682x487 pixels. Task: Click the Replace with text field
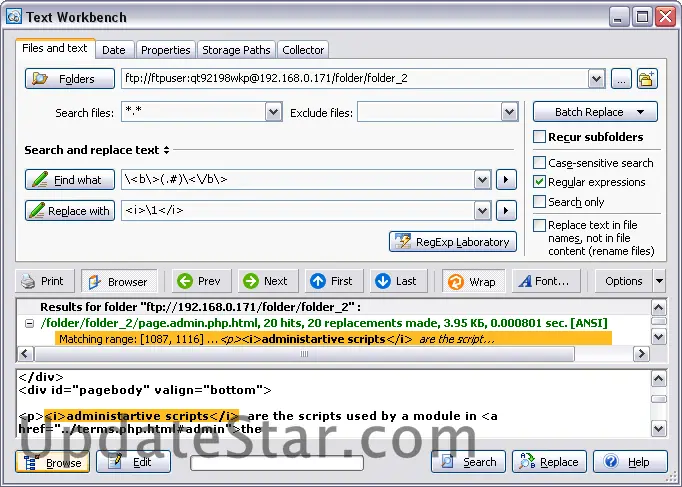tap(298, 211)
